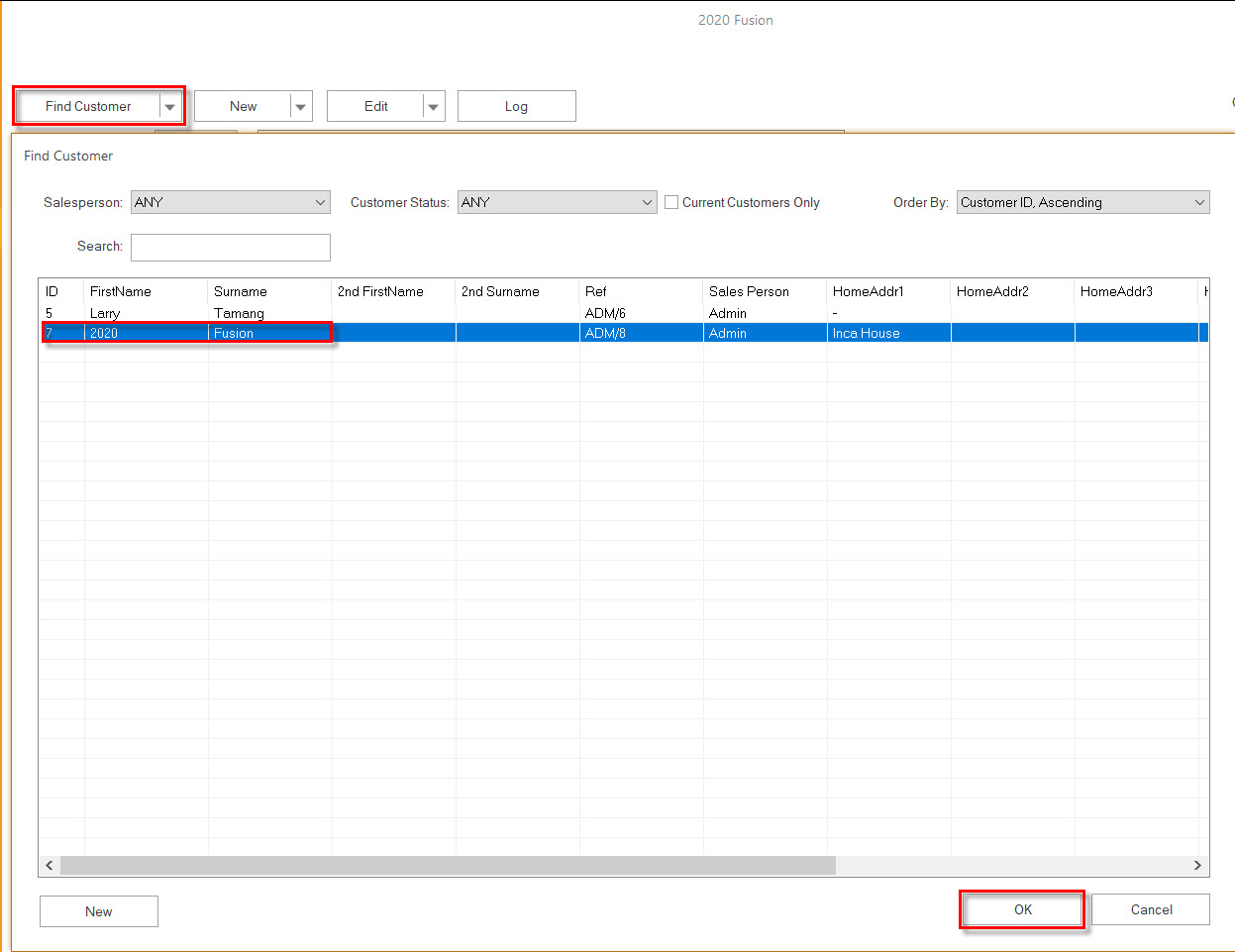Image resolution: width=1235 pixels, height=952 pixels.
Task: Click the Tamang surname cell
Action: coord(270,313)
